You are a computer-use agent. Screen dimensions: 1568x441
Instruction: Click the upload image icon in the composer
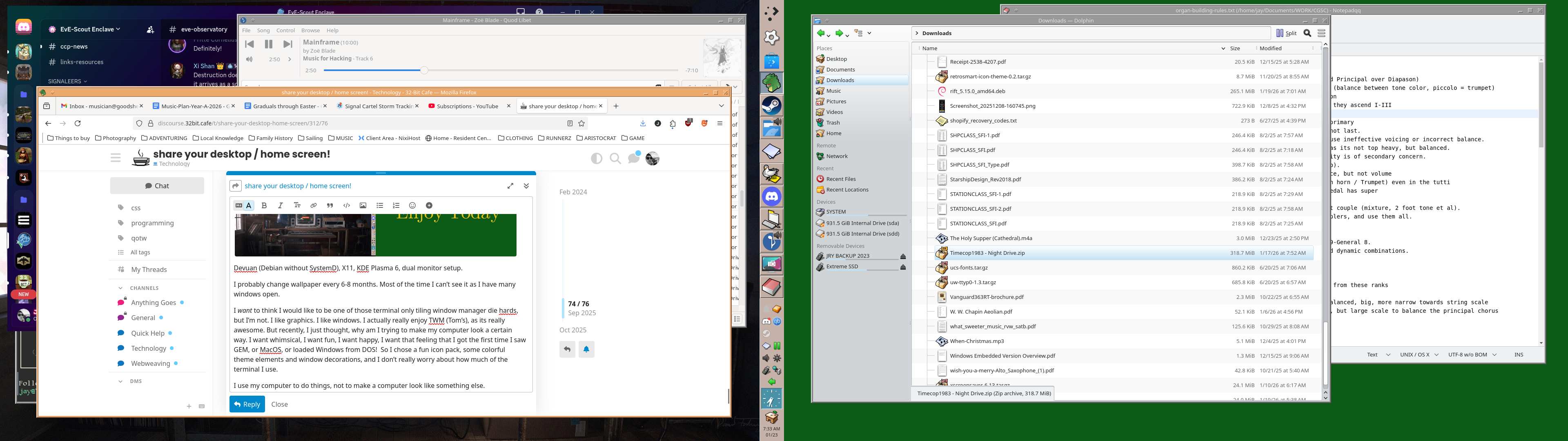tap(363, 205)
